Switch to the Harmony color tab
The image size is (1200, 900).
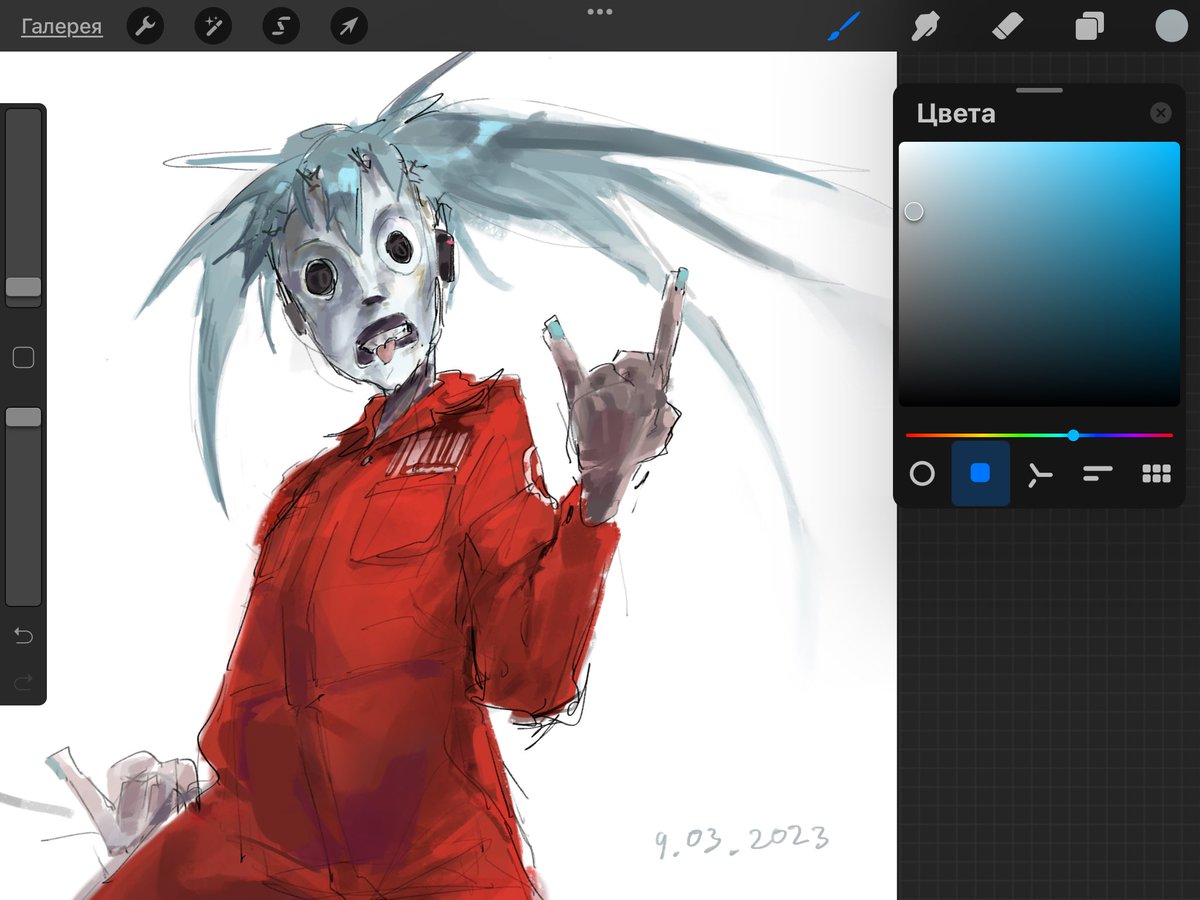click(x=1040, y=474)
